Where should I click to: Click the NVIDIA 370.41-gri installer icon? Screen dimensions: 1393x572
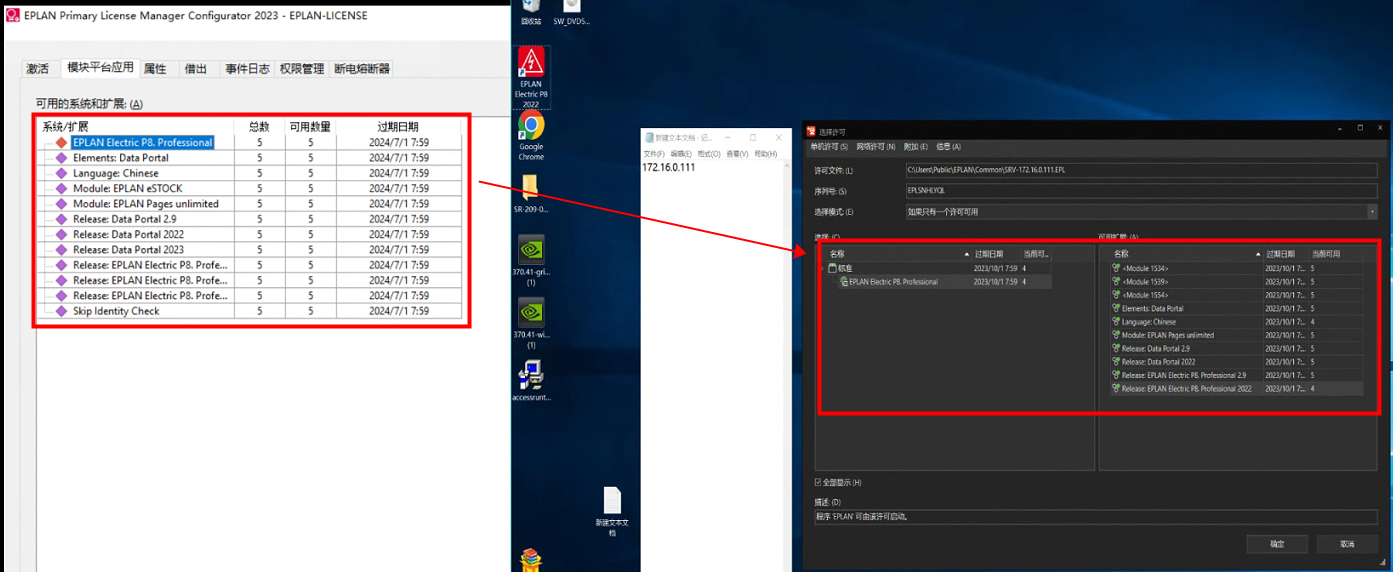coord(531,249)
